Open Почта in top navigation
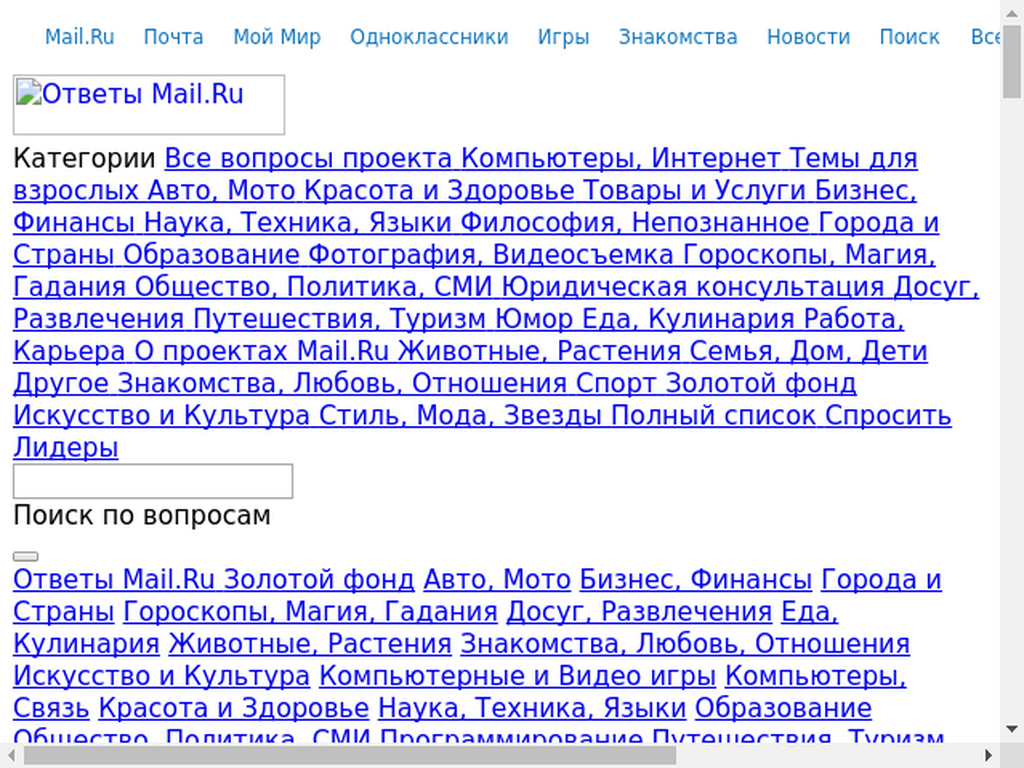Image resolution: width=1024 pixels, height=768 pixels. pos(174,37)
